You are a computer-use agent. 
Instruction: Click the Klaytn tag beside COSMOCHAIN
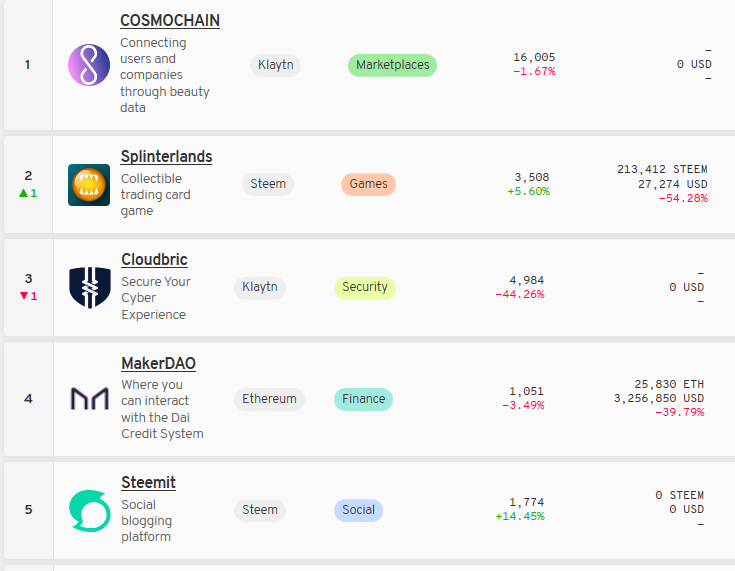coord(276,65)
